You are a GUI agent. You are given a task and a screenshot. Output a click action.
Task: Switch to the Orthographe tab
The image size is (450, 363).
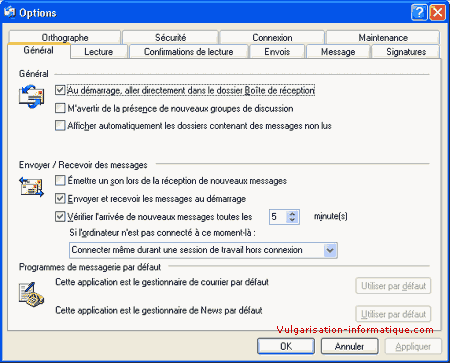[x=65, y=37]
